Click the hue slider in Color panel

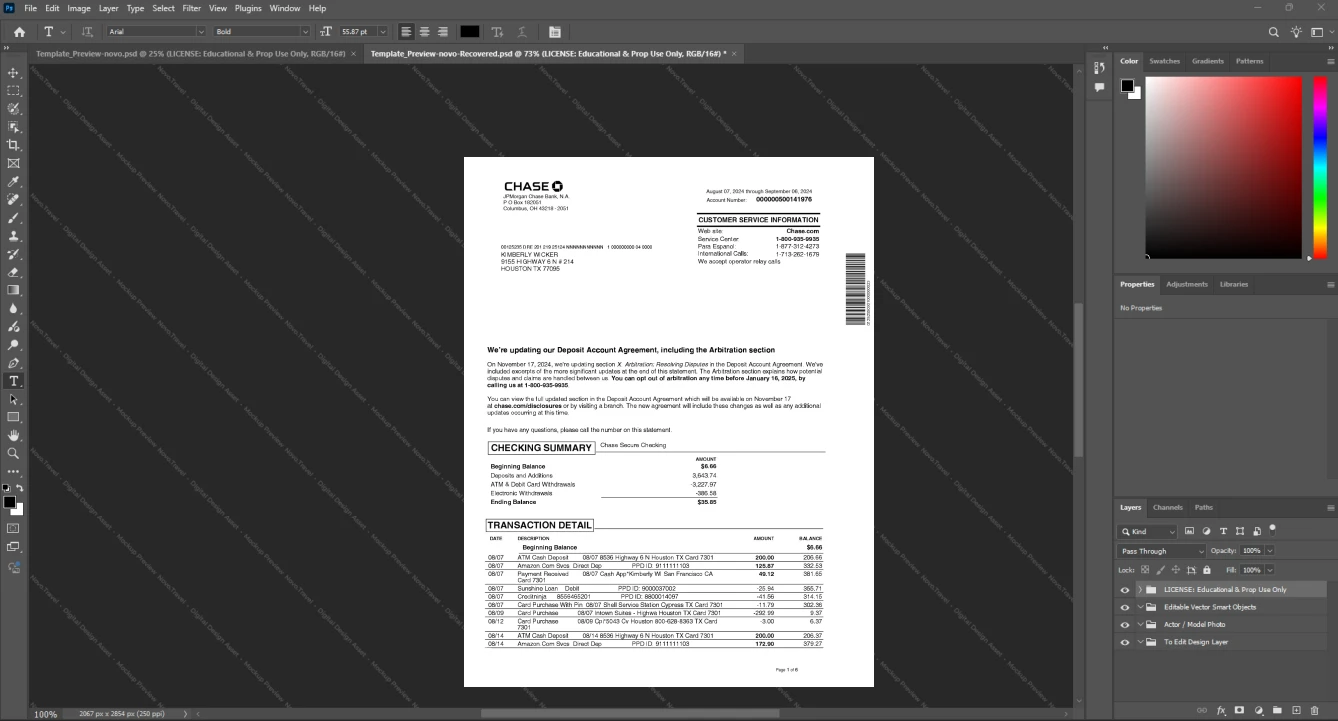tap(1320, 168)
